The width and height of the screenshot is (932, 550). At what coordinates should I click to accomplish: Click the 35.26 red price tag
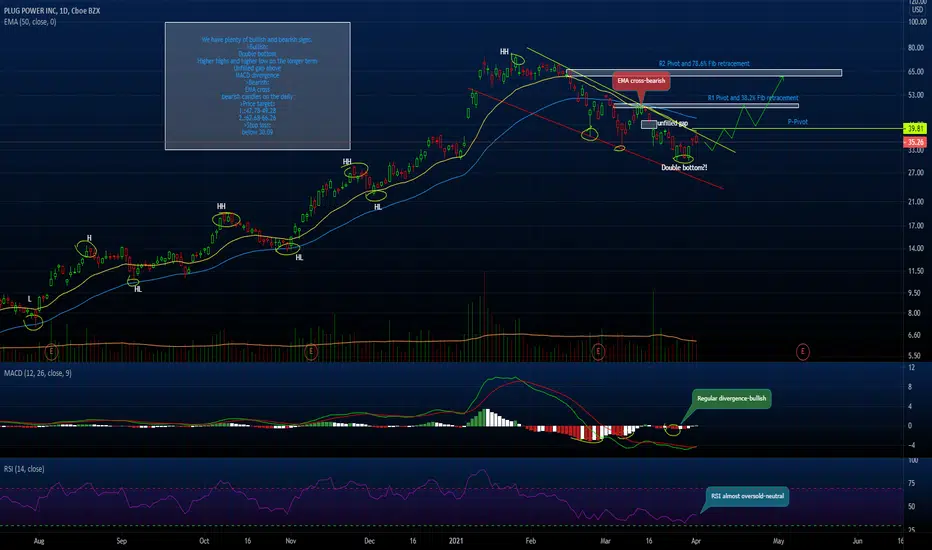pos(914,142)
